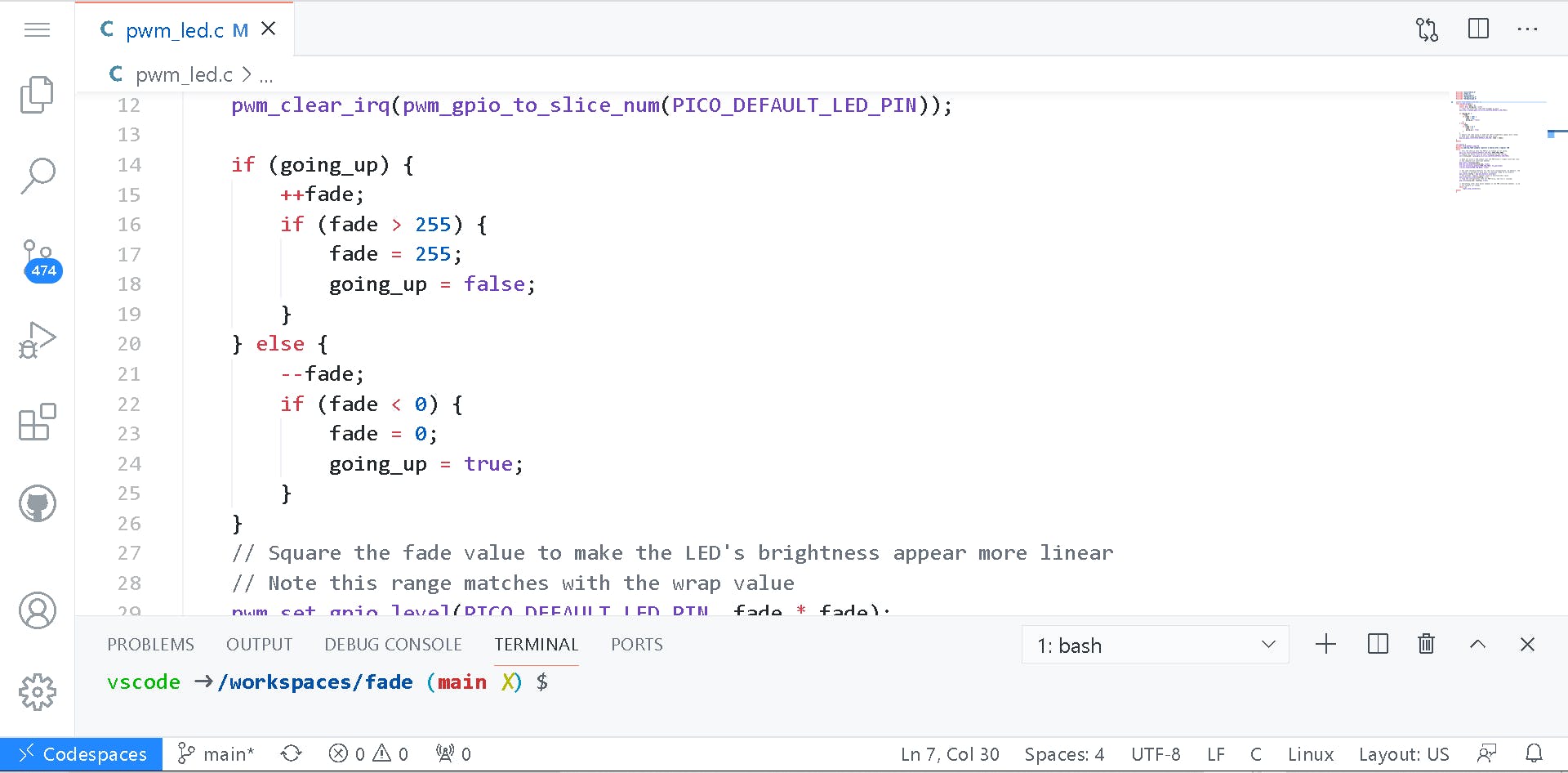This screenshot has width=1568, height=773.
Task: Open errors and warnings count
Action: point(368,754)
